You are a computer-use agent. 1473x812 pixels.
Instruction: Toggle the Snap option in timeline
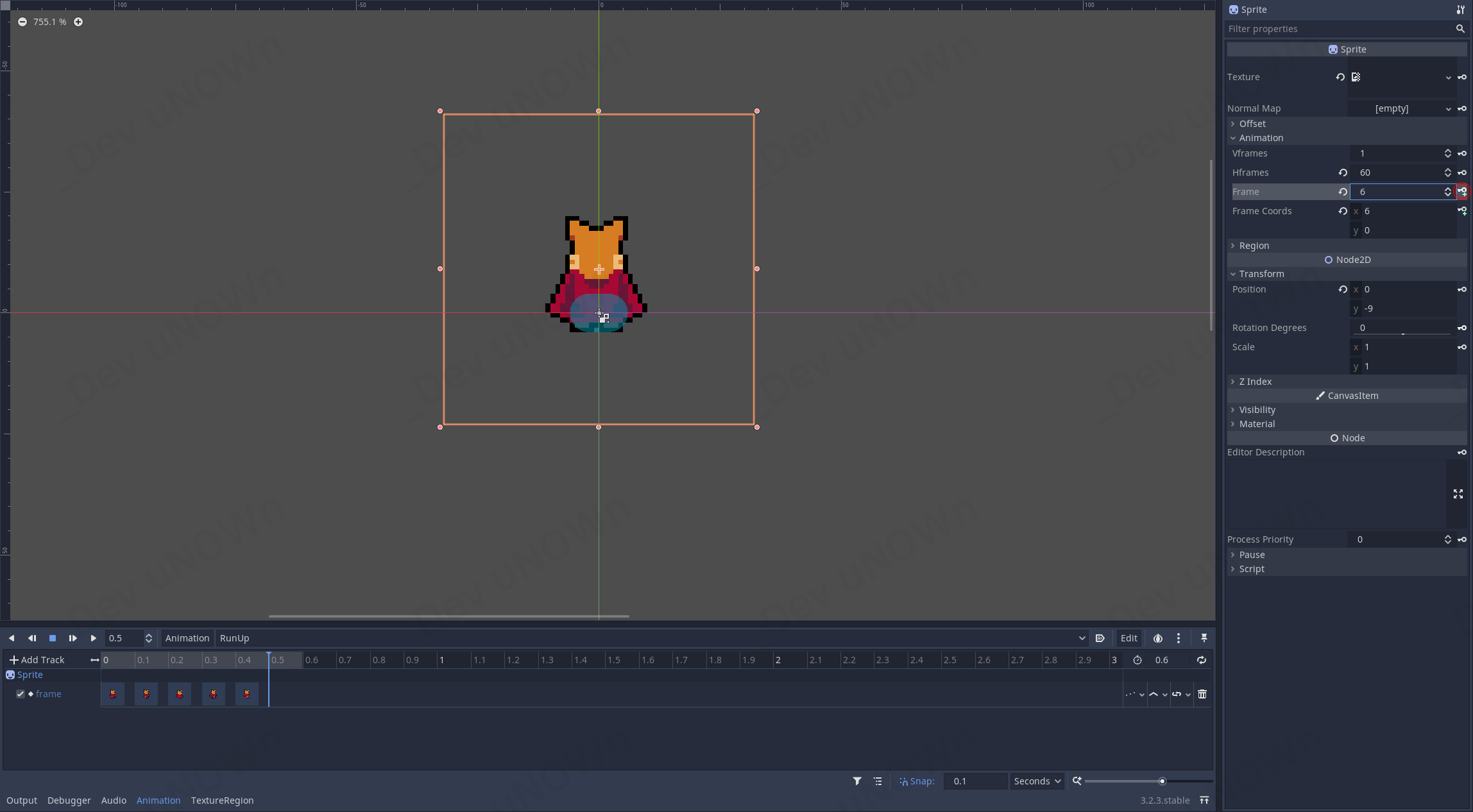point(917,781)
